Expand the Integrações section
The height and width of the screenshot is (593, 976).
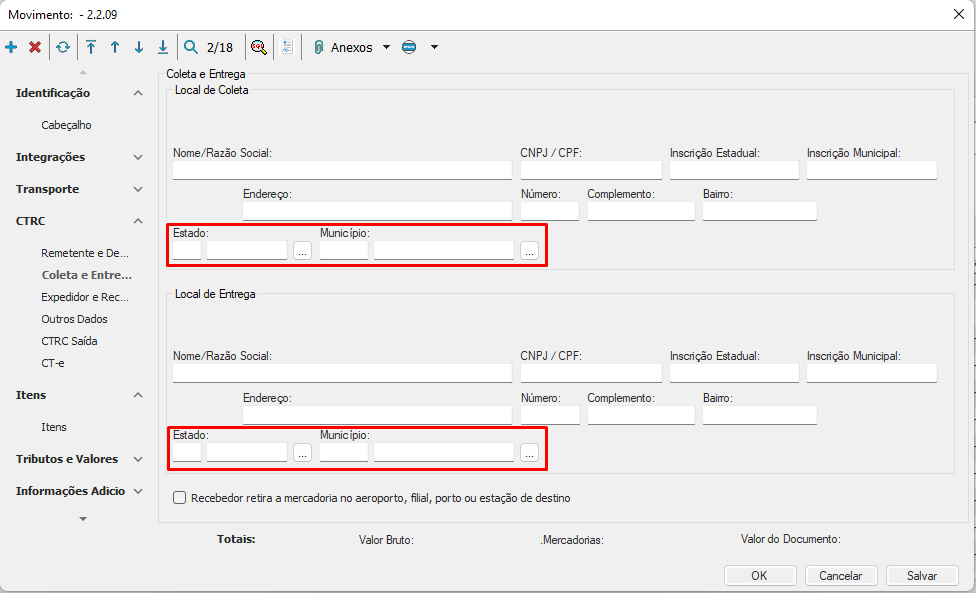(138, 157)
